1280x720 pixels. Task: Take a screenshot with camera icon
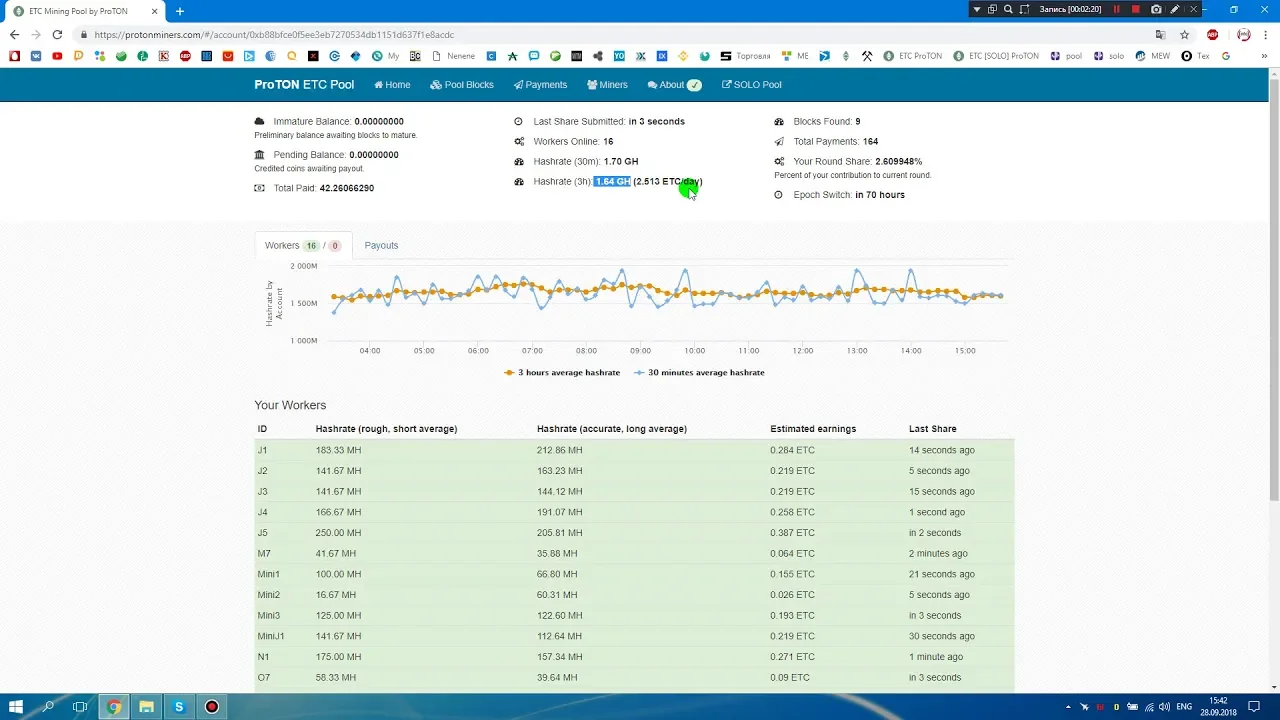[1156, 9]
